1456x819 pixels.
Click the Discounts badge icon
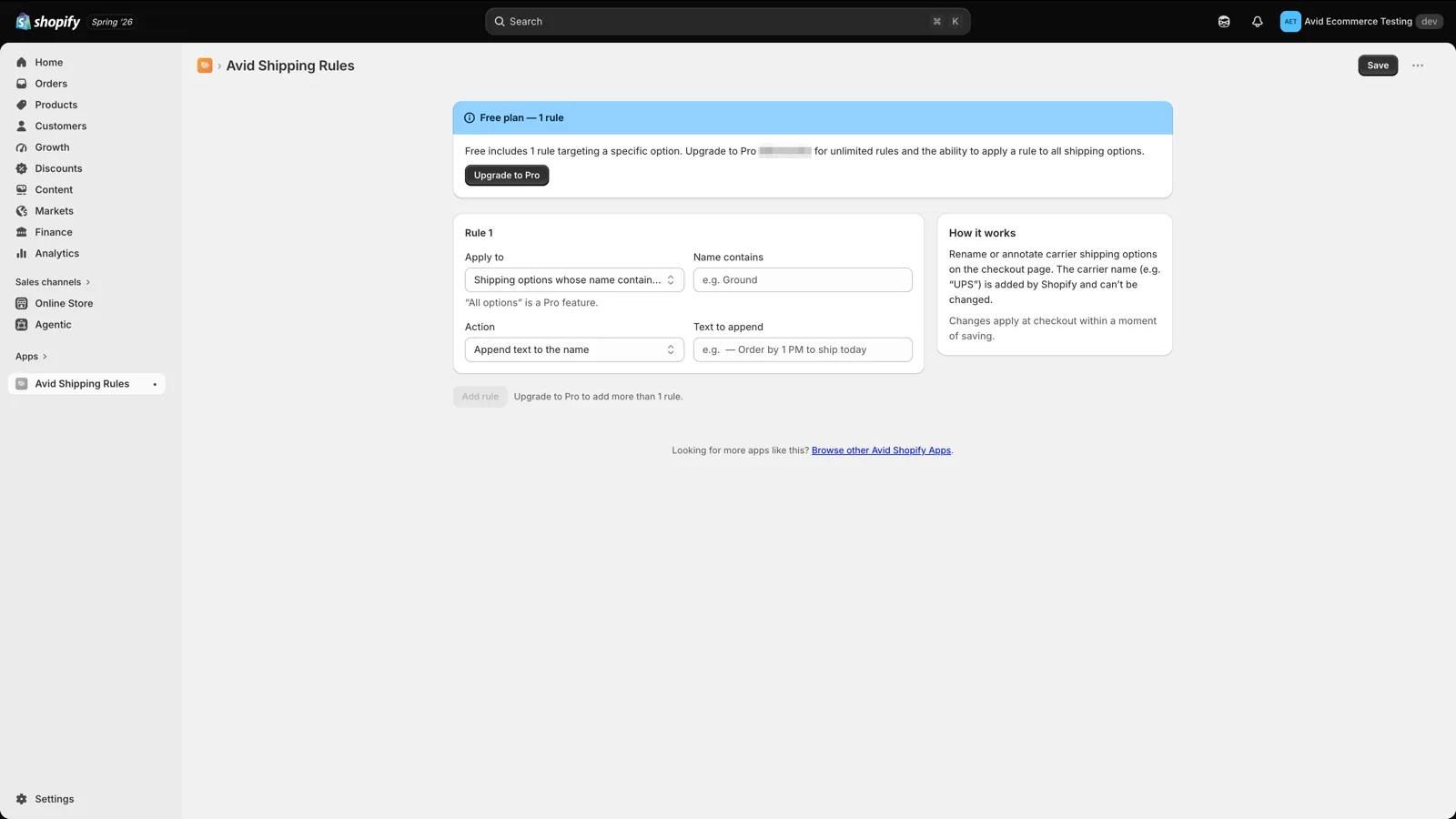(x=22, y=168)
